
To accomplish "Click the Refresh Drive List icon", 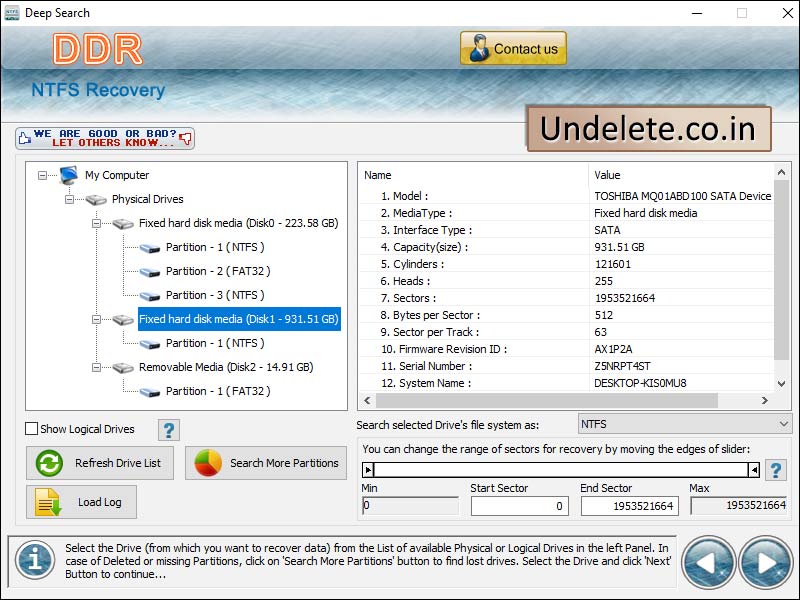I will pos(46,463).
